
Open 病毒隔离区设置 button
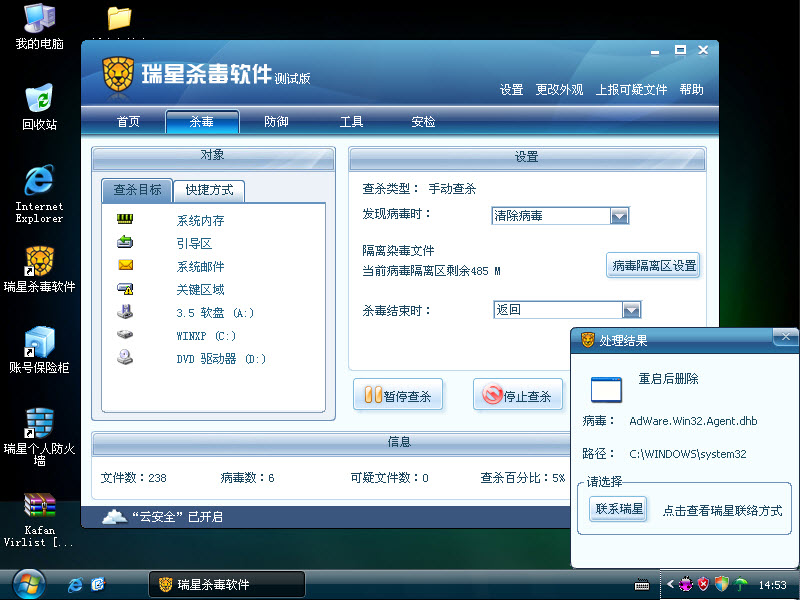(654, 266)
